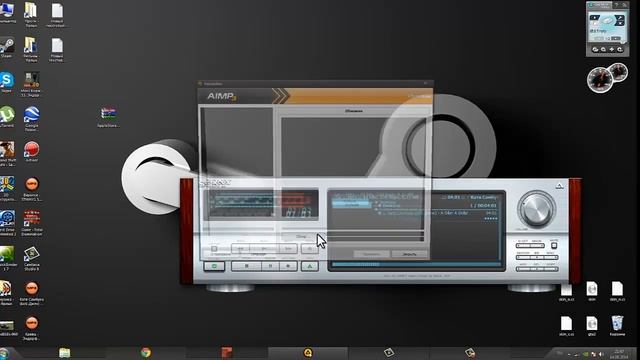
Task: Click the pause button on AIMP player
Action: coord(270,266)
